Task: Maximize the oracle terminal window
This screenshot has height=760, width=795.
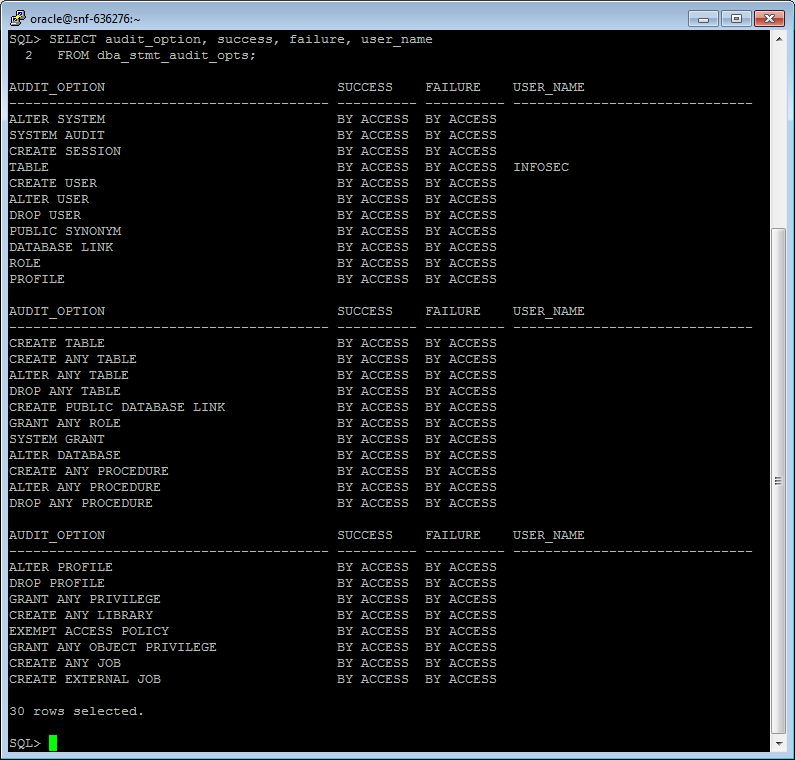Action: pos(736,19)
